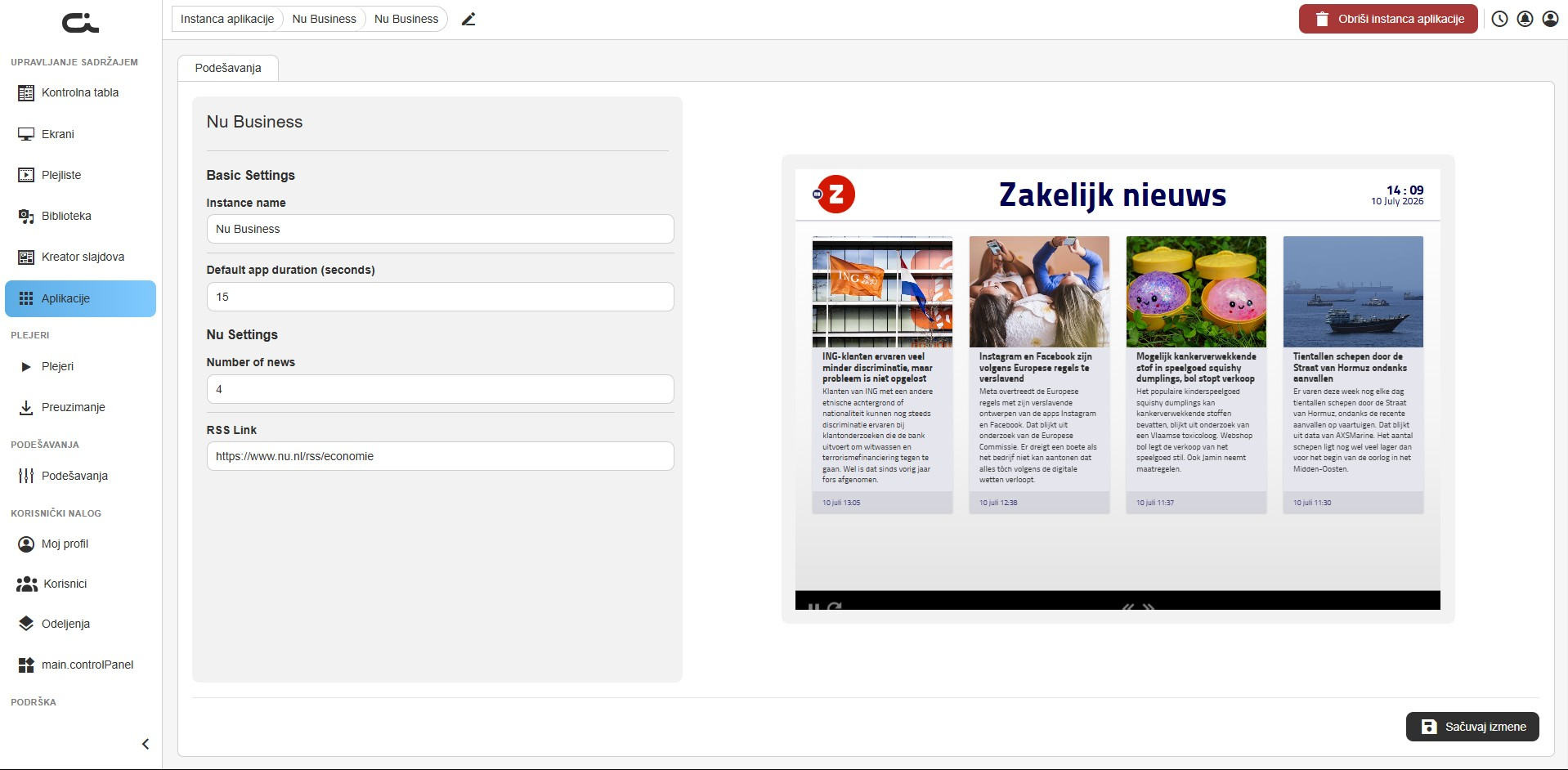This screenshot has height=770, width=1568.
Task: Focus the Instance name field
Action: pos(440,229)
